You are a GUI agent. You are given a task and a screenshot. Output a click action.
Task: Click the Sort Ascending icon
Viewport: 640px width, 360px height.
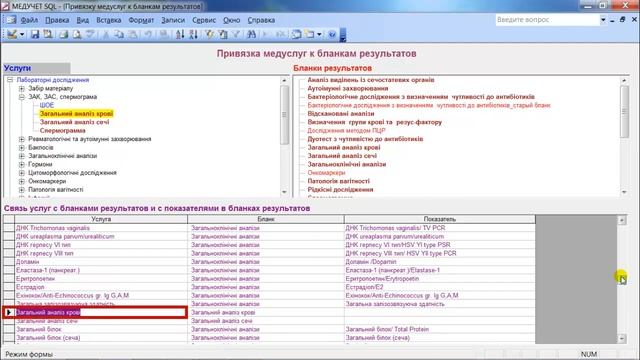click(180, 34)
